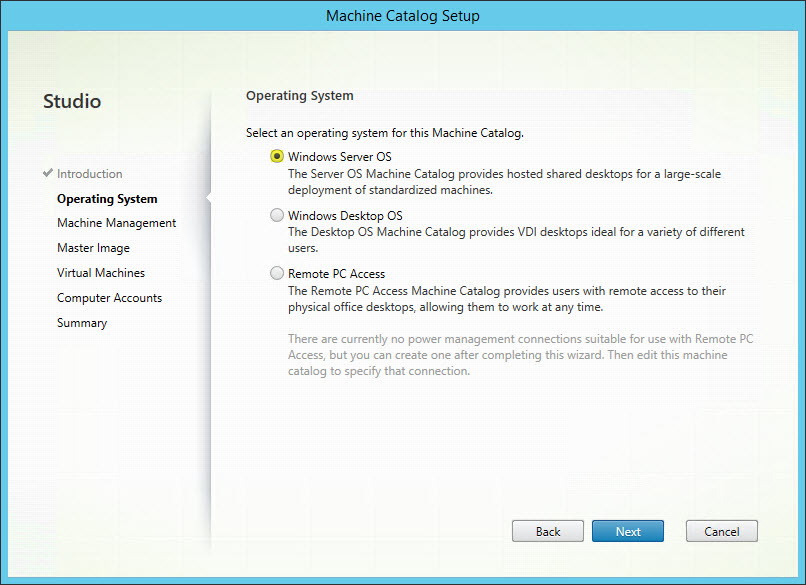Click the Studio heading in left panel
806x585 pixels.
click(x=72, y=101)
